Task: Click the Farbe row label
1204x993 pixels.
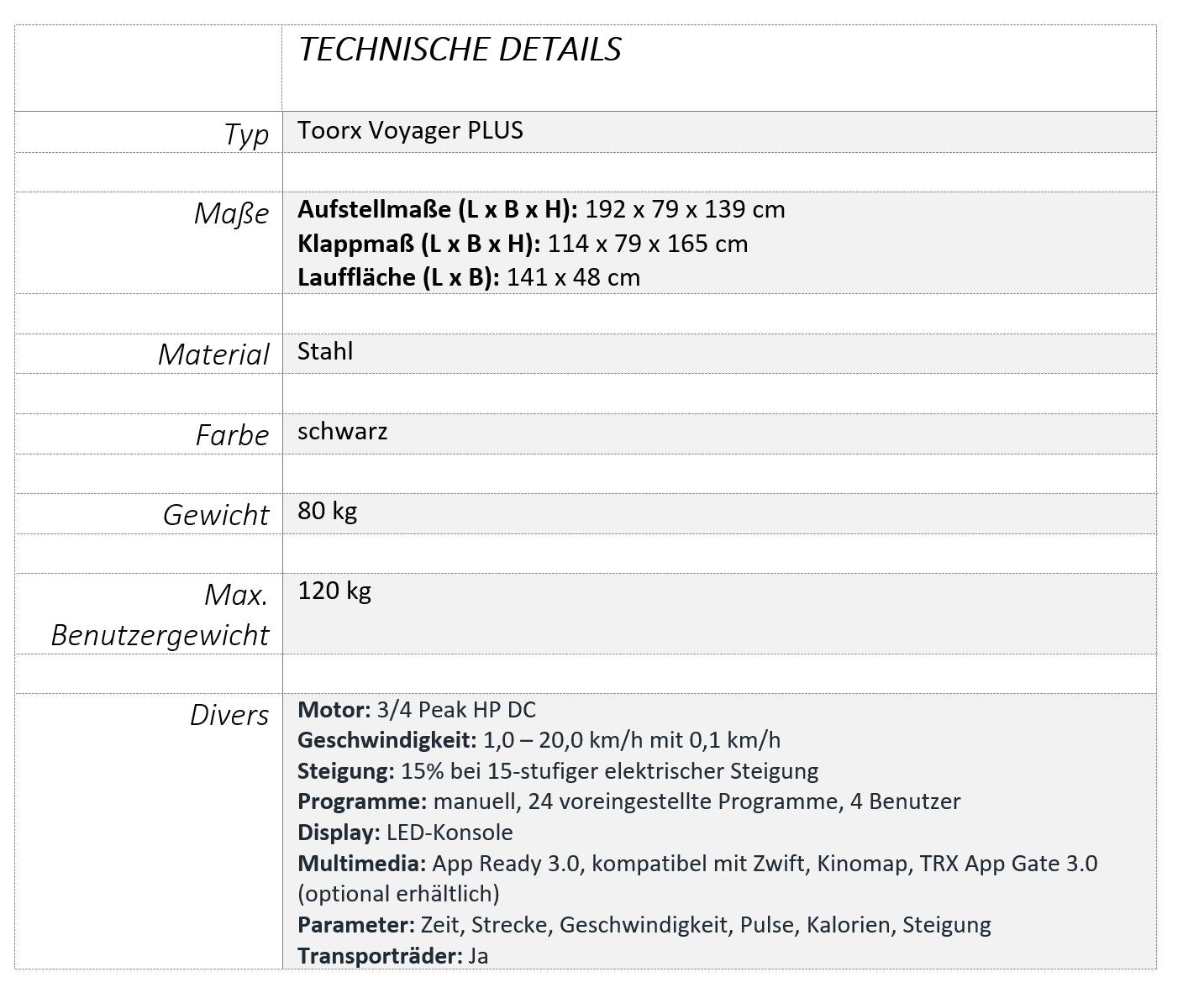Action: click(x=232, y=435)
